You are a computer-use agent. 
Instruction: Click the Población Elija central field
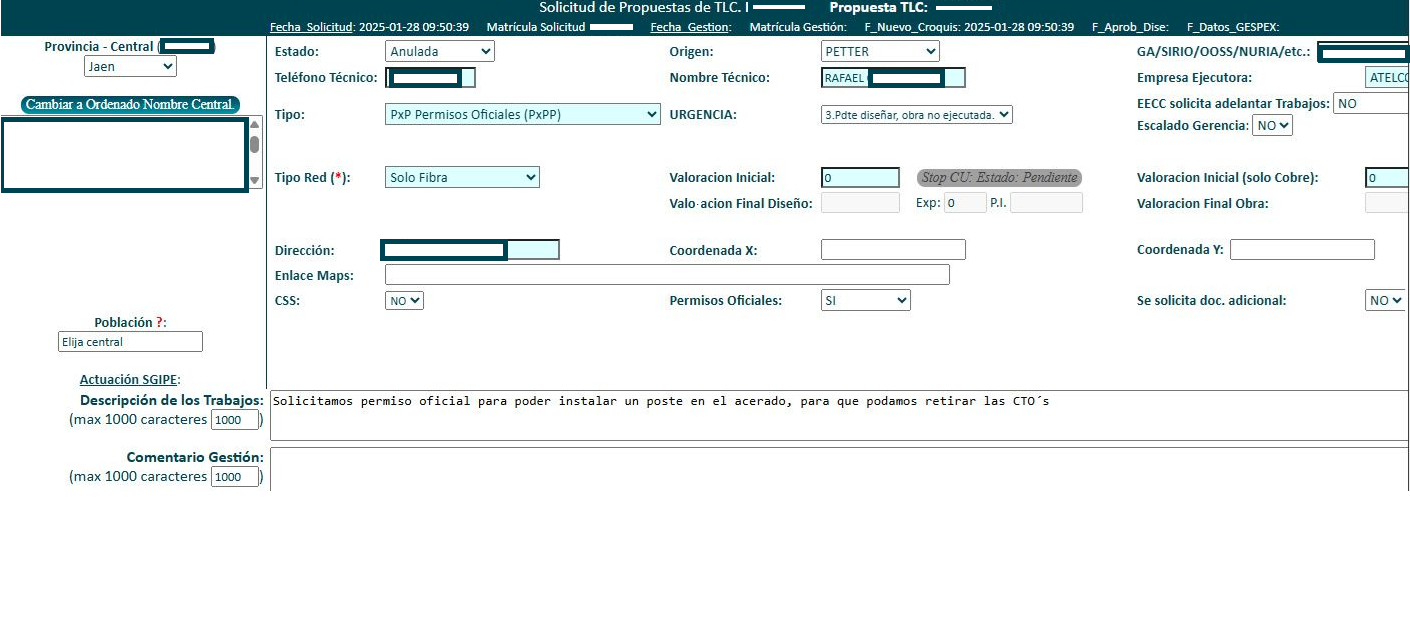coord(130,342)
